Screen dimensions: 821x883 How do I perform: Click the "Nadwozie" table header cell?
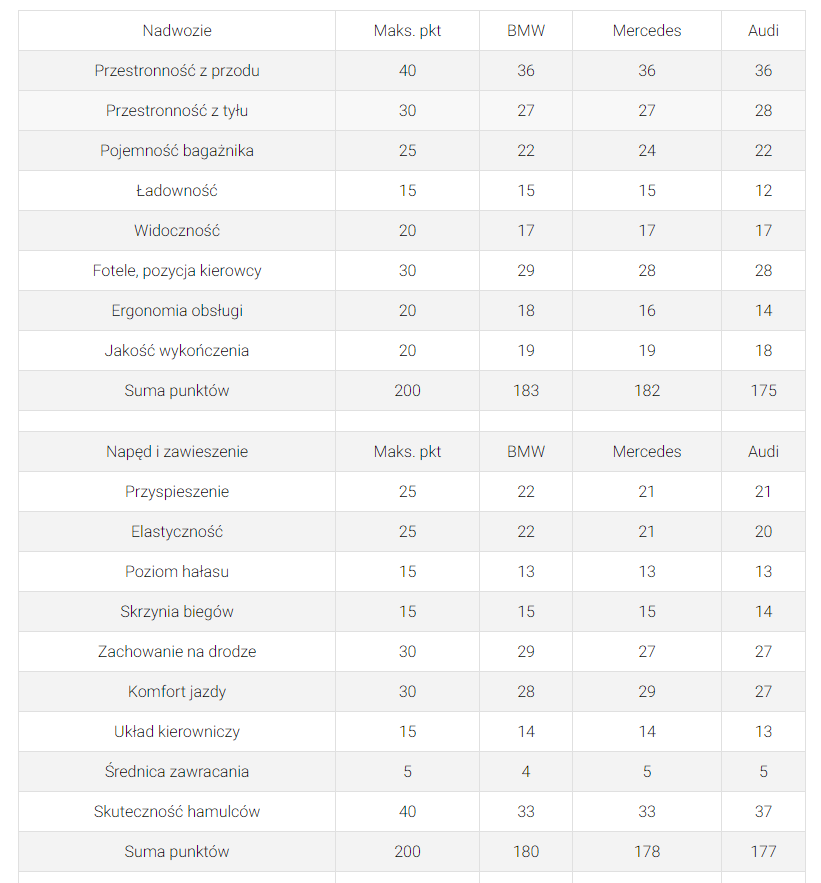(177, 31)
